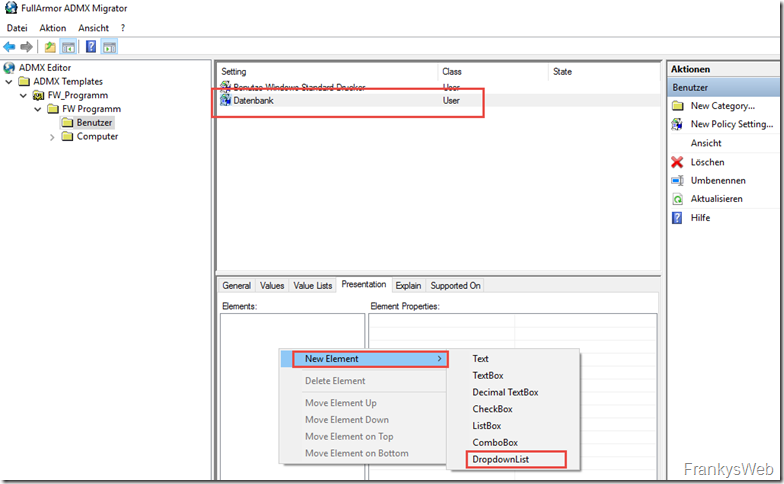Click the Computer folder icon in tree
This screenshot has width=784, height=484.
pyautogui.click(x=67, y=136)
